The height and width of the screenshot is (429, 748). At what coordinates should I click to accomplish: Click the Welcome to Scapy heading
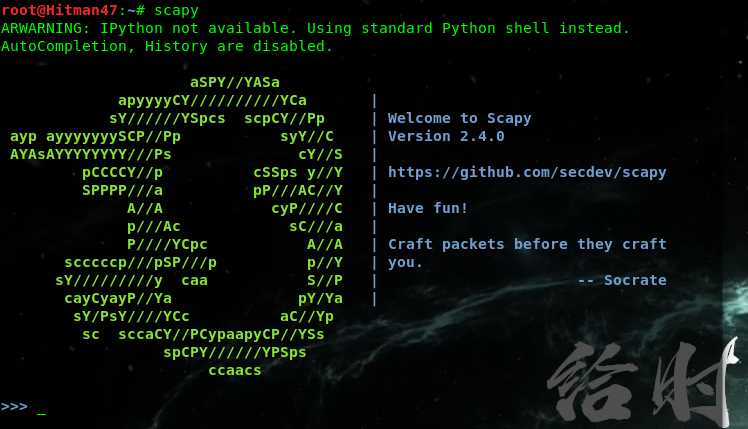pyautogui.click(x=459, y=118)
